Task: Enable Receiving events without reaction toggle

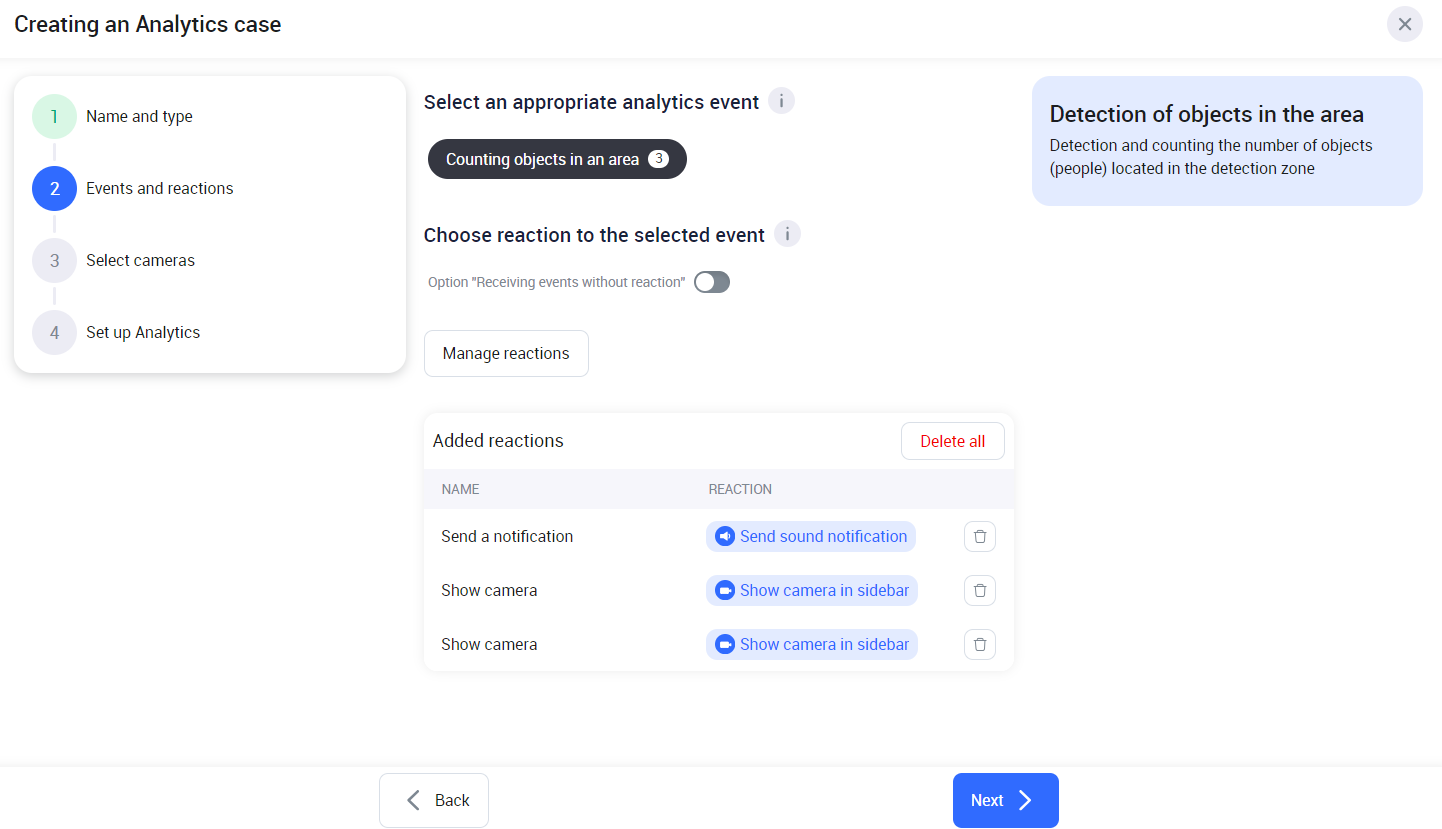Action: [x=712, y=282]
